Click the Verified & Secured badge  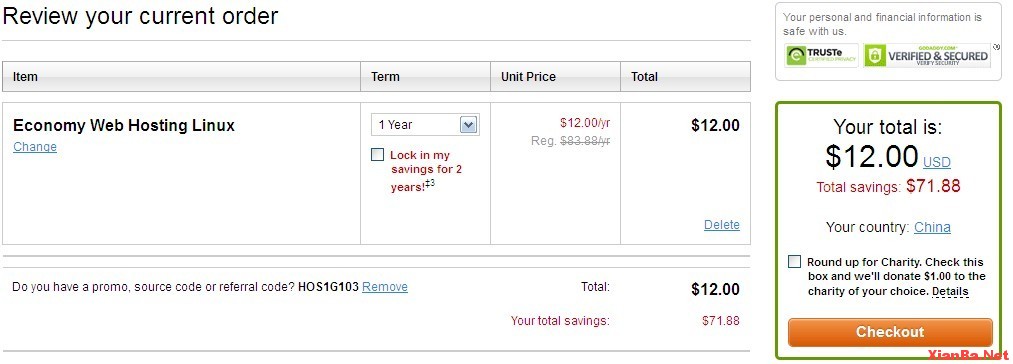(x=927, y=56)
